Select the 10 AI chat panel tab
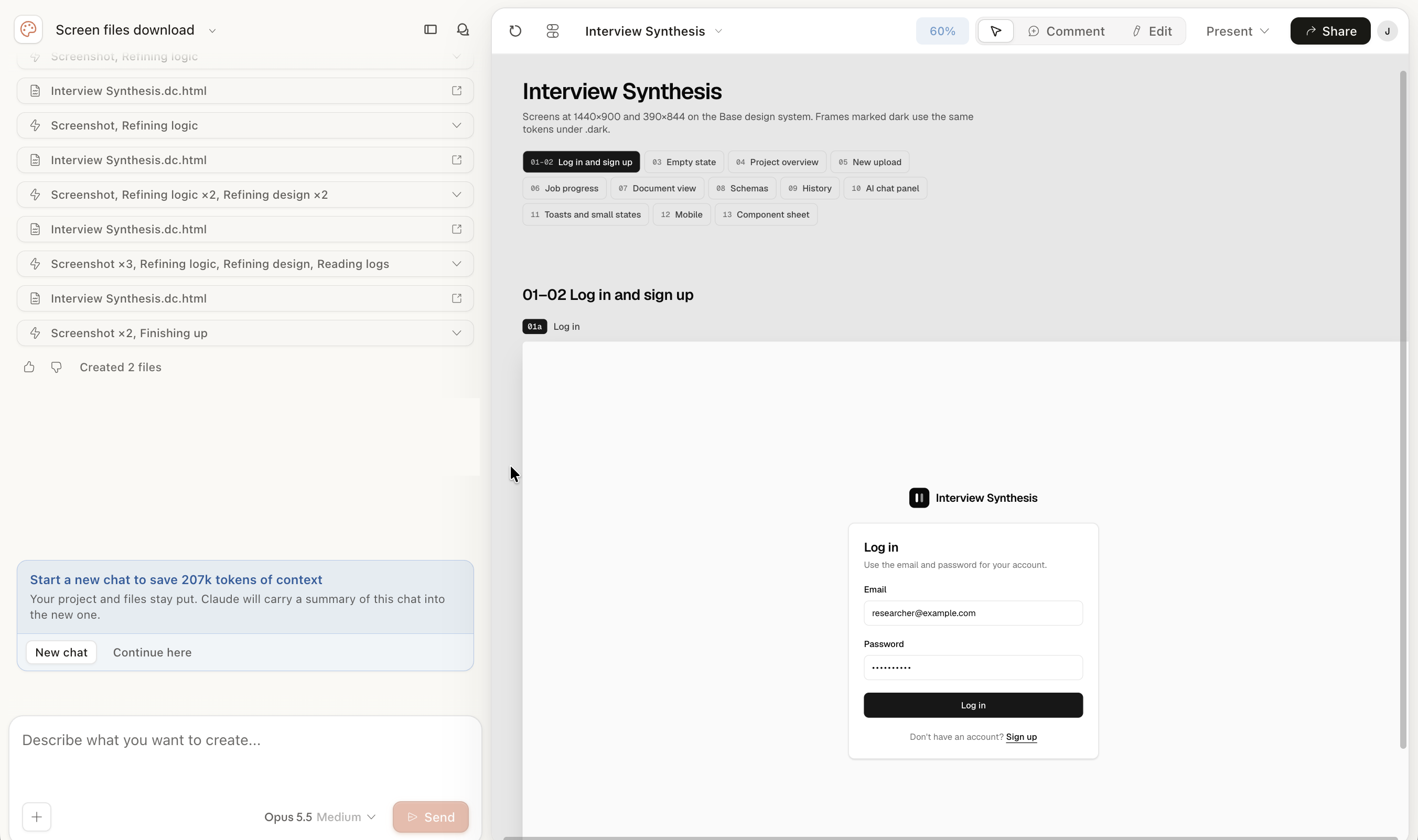 885,188
